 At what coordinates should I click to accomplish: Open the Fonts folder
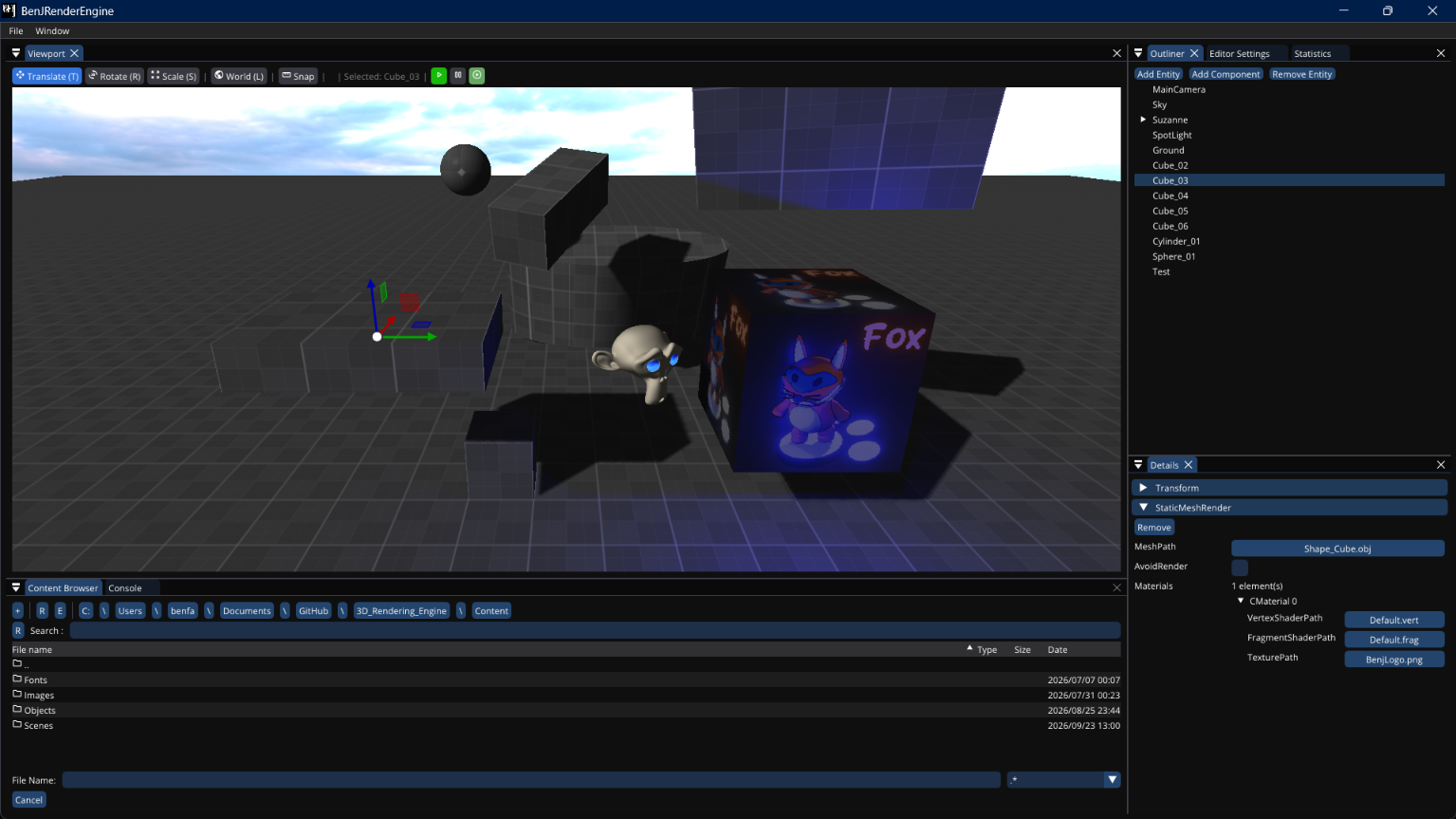(566, 680)
